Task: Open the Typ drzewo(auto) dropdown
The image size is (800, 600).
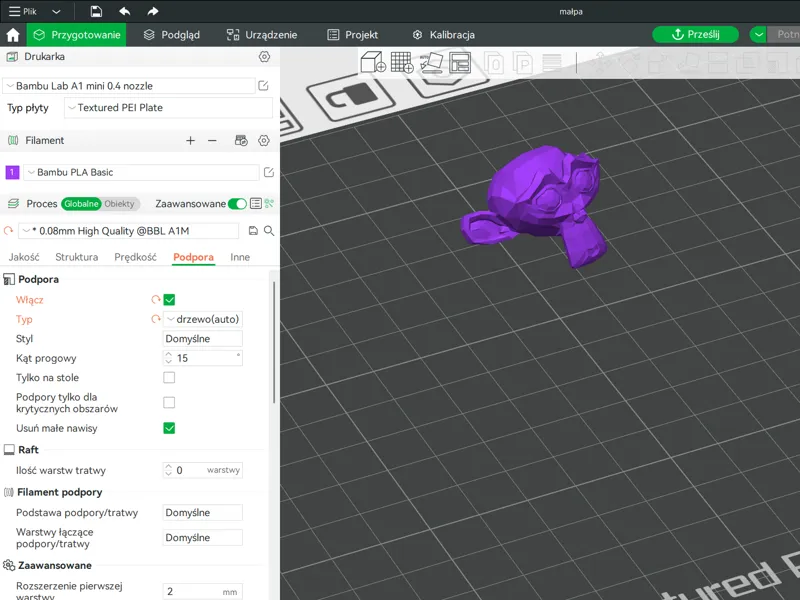Action: (x=203, y=319)
